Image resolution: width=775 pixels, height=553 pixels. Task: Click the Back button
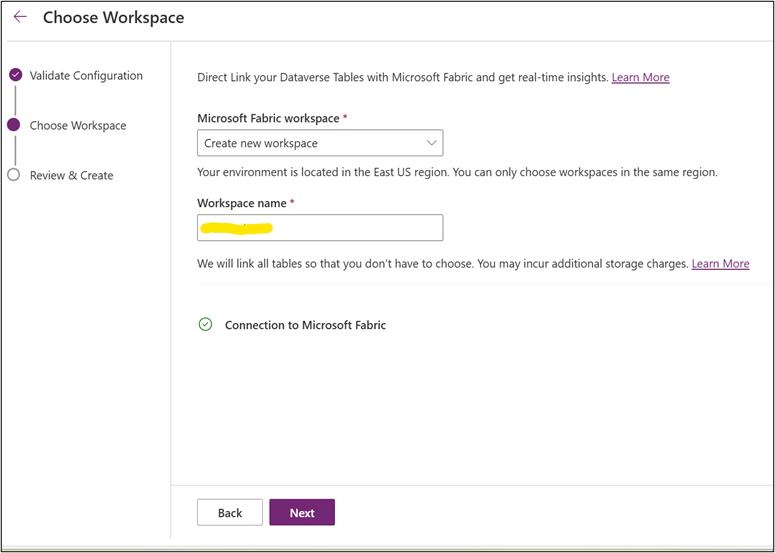(x=230, y=512)
